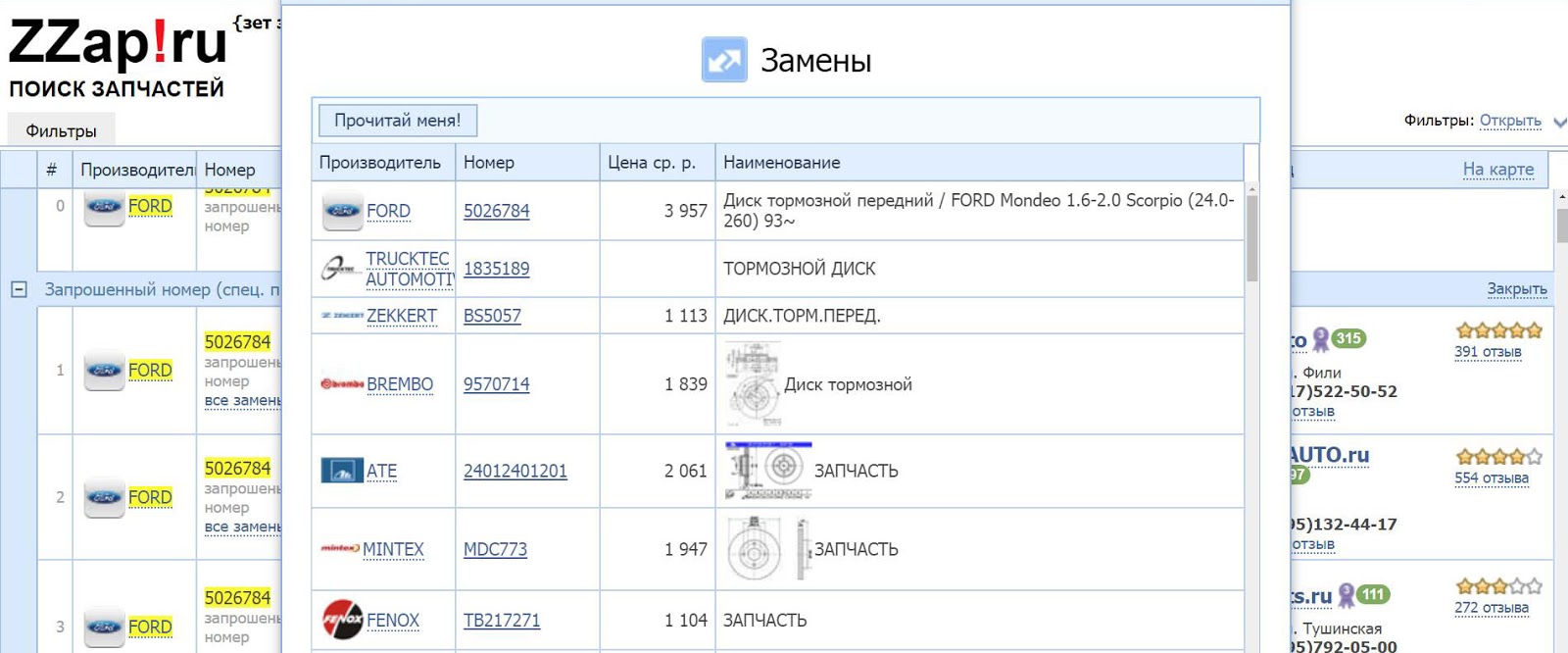Image resolution: width=1568 pixels, height=653 pixels.
Task: Click the Замены swap arrows icon
Action: (724, 60)
